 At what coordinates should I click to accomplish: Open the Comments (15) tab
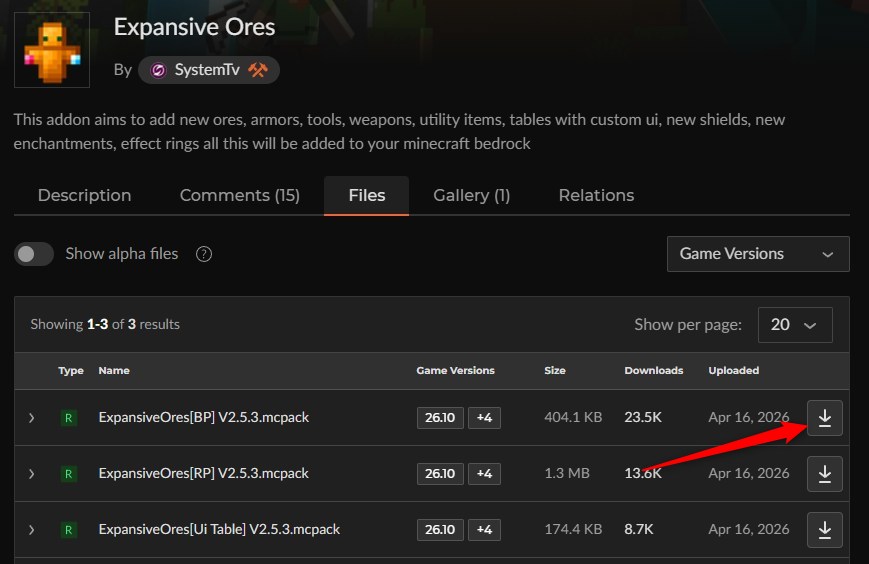tap(239, 195)
